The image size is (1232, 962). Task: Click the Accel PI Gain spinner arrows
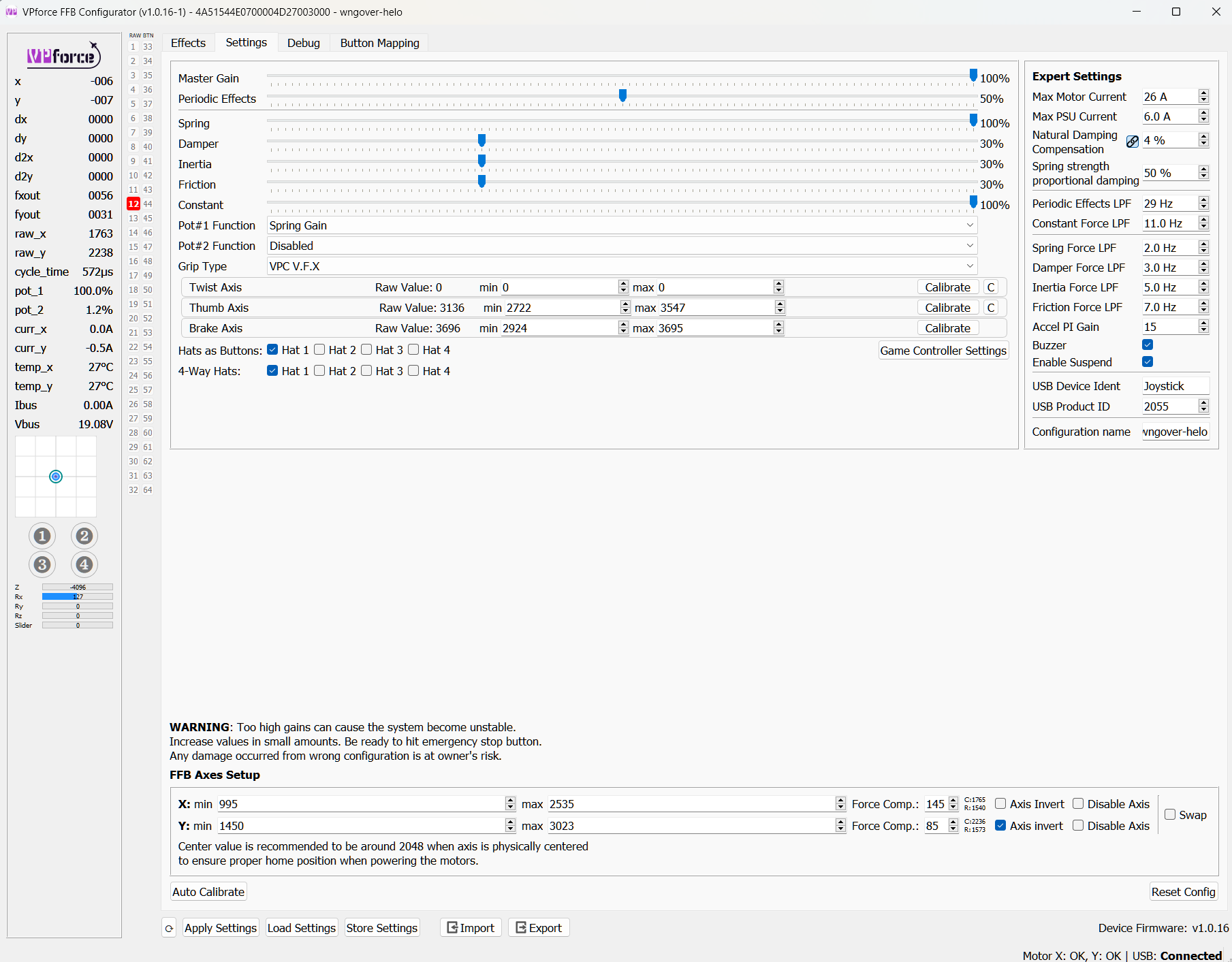coord(1203,327)
